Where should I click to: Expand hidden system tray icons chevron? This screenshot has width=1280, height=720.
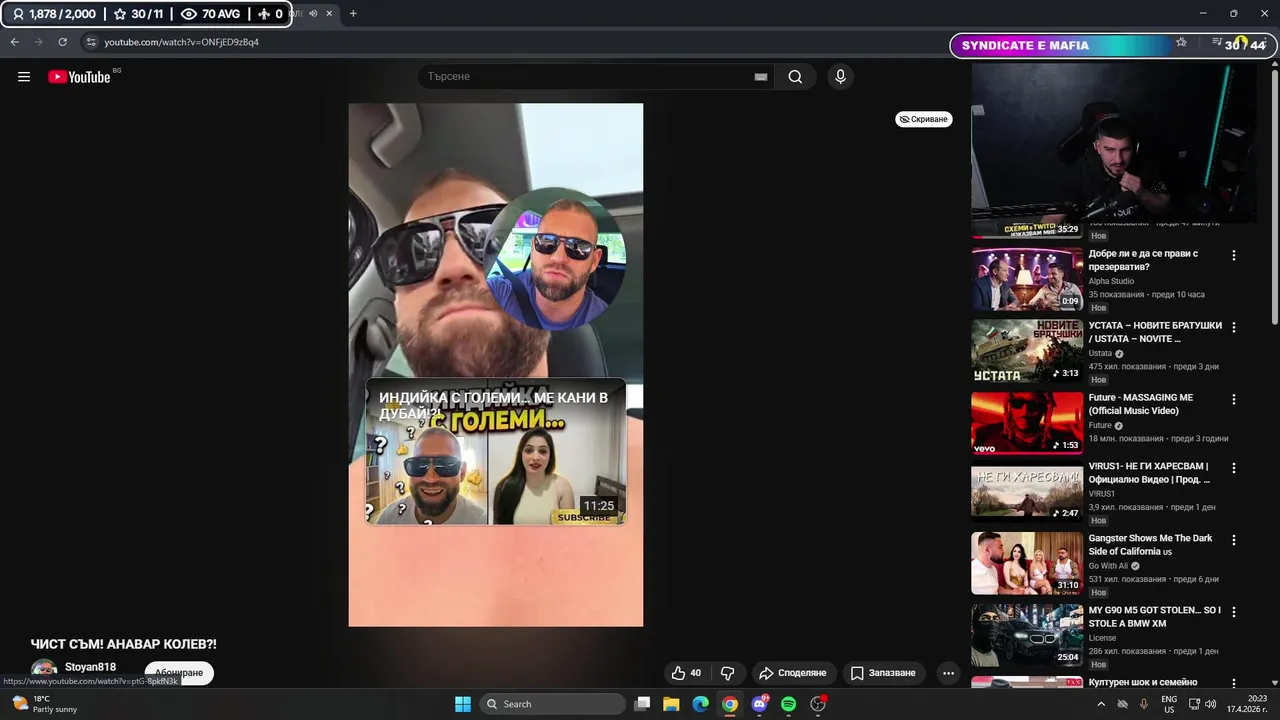1101,704
